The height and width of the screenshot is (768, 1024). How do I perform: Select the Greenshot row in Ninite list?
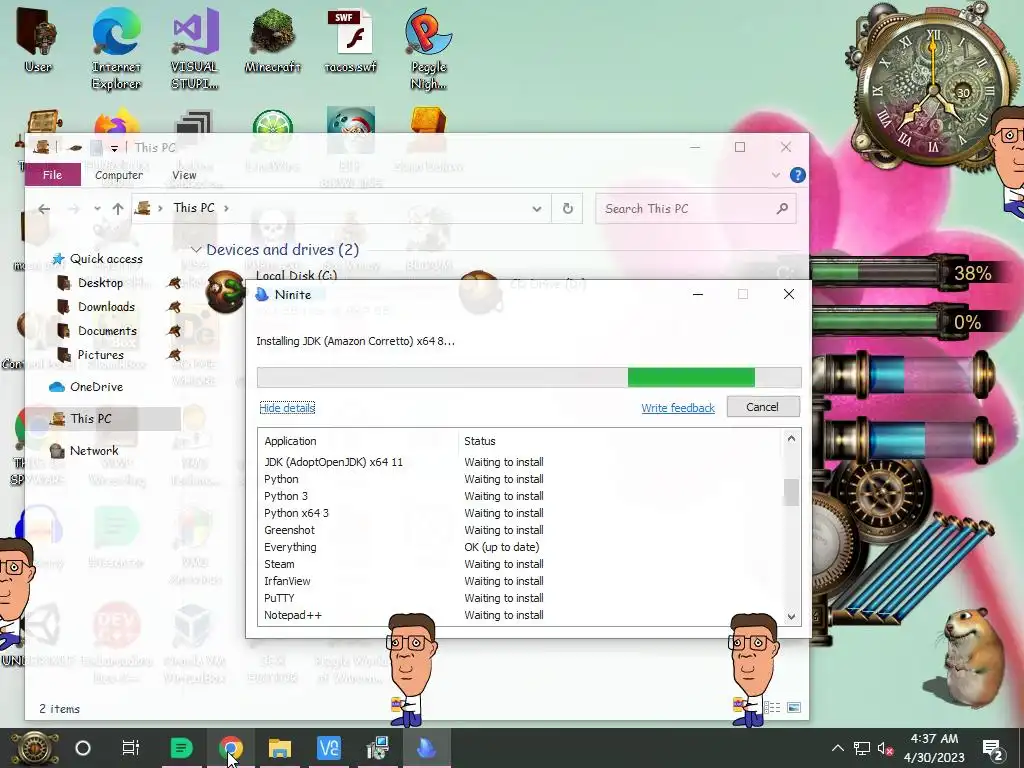(520, 530)
